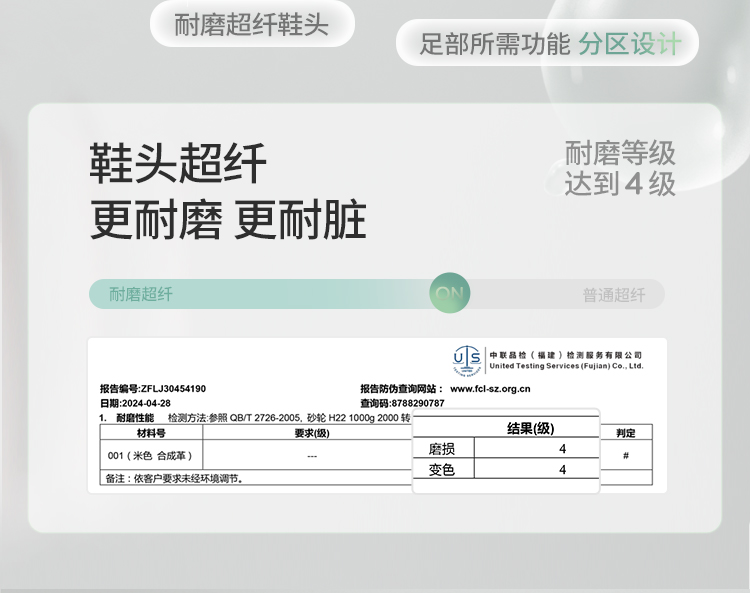Click the 报告防伪查询网站 label
Viewport: 750px width, 593px height.
coord(402,389)
